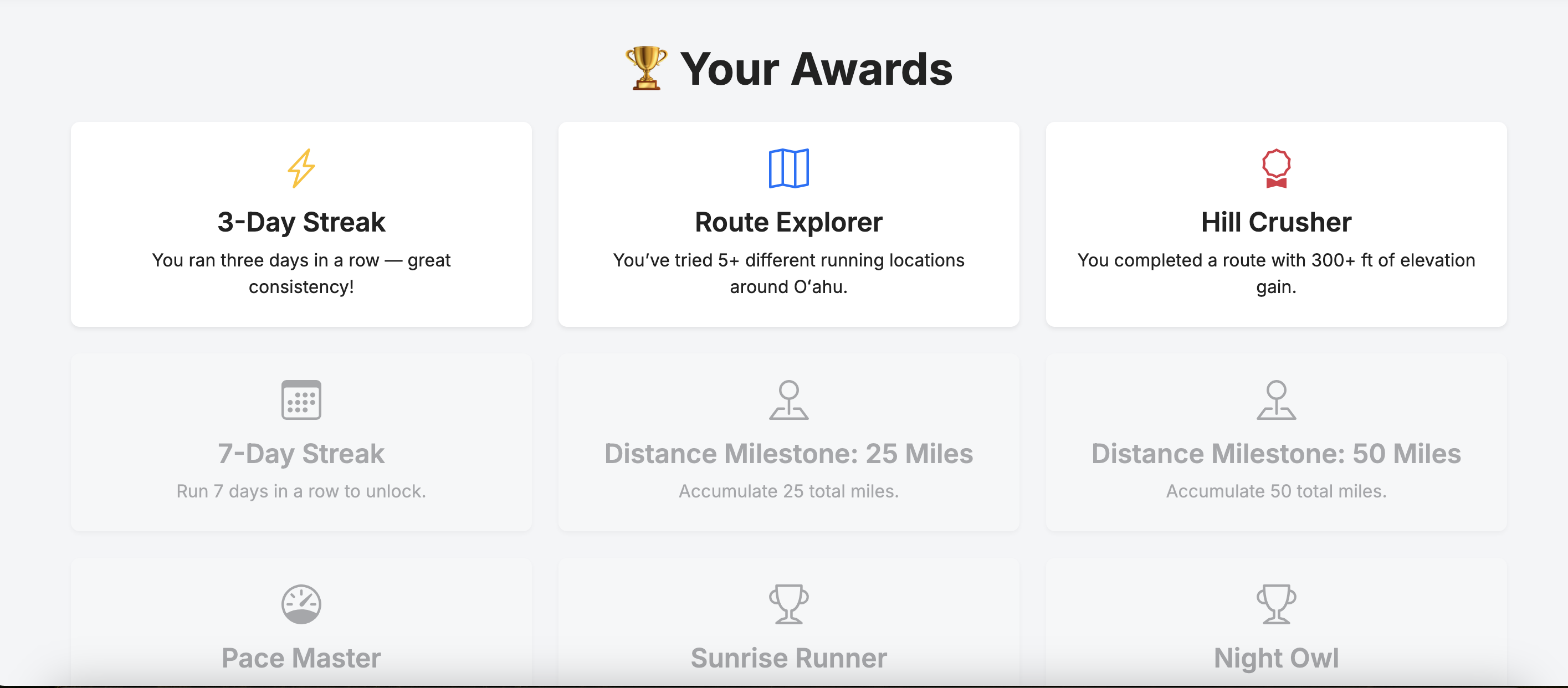Select the 3-Day Streak award title
Image resolution: width=1568 pixels, height=688 pixels.
click(301, 222)
